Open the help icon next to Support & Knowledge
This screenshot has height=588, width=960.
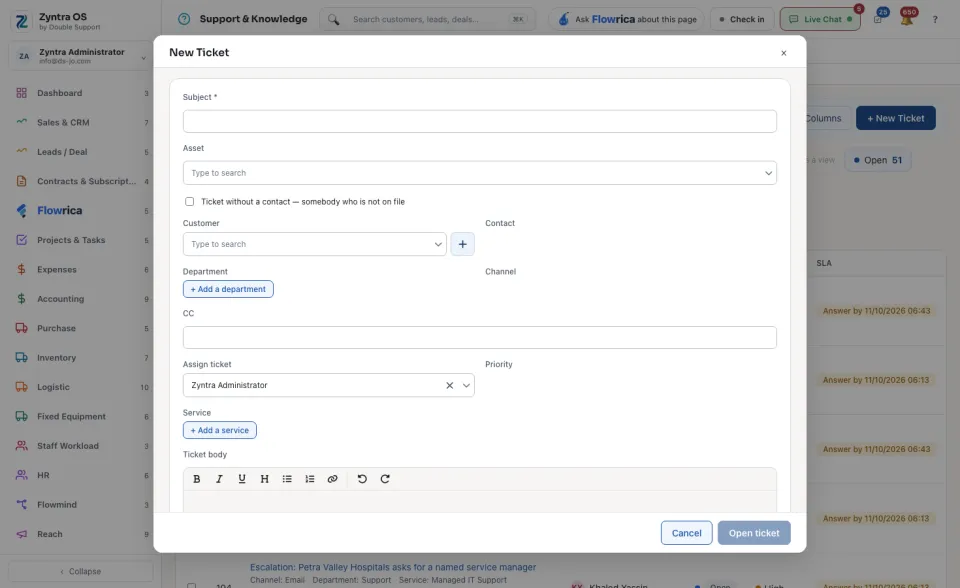(x=184, y=19)
